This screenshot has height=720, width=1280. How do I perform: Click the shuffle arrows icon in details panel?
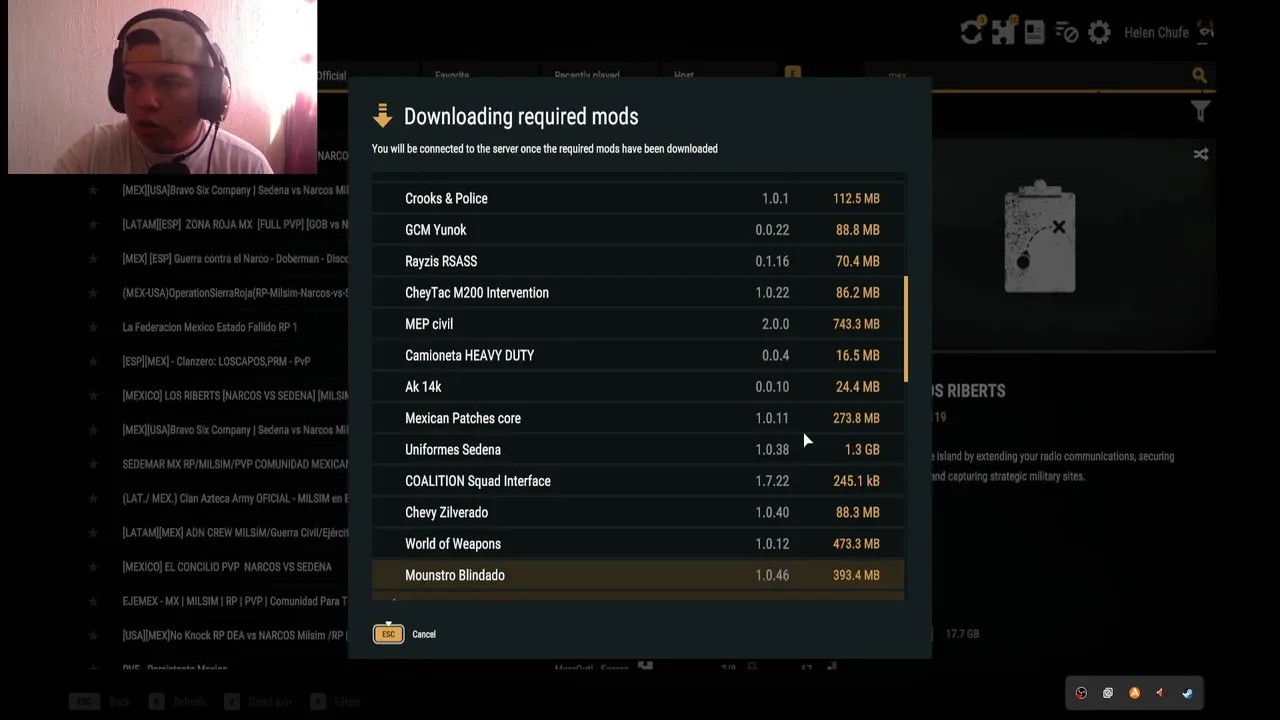click(1201, 154)
